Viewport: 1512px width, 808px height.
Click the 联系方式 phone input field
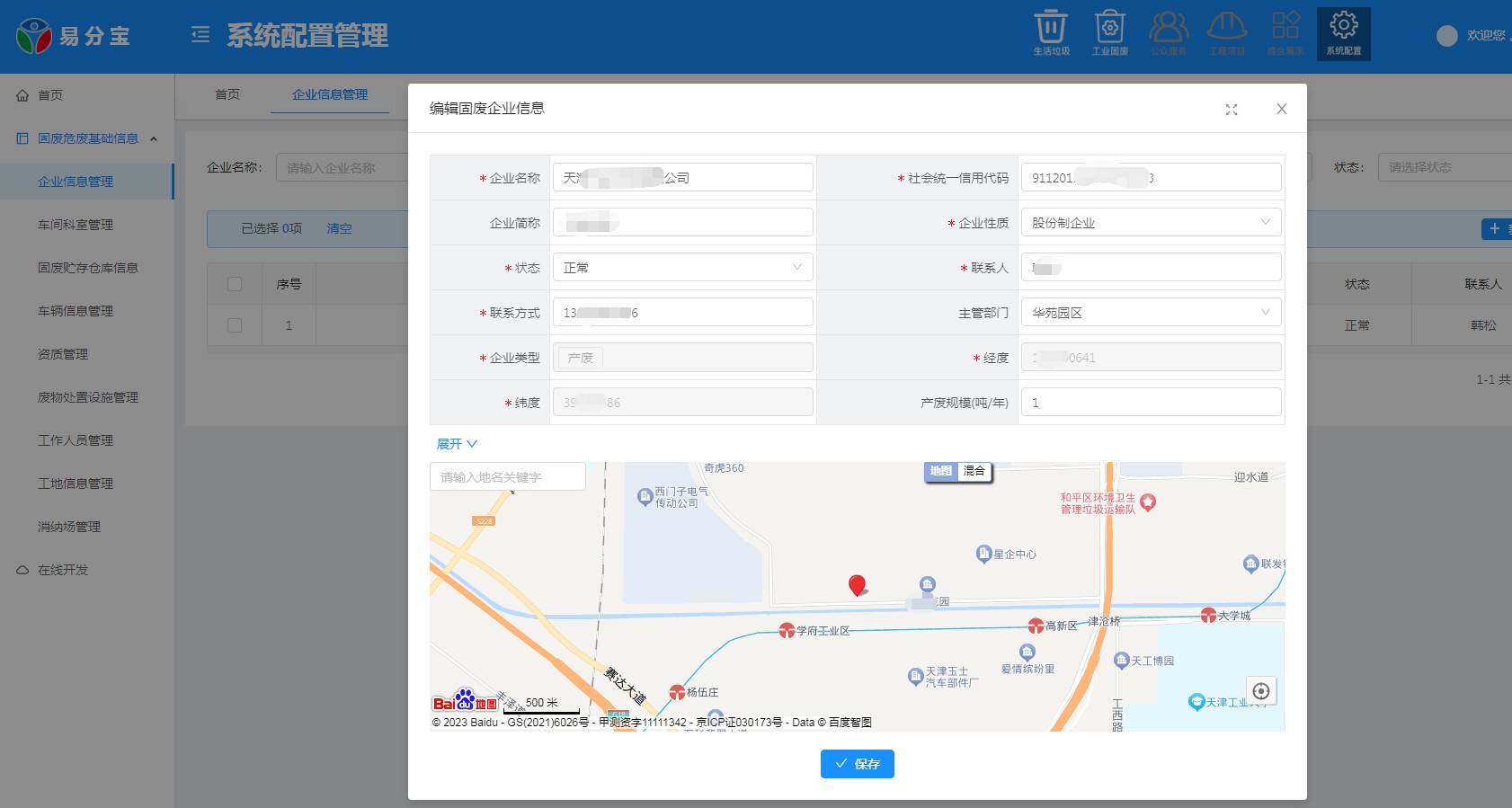[682, 313]
